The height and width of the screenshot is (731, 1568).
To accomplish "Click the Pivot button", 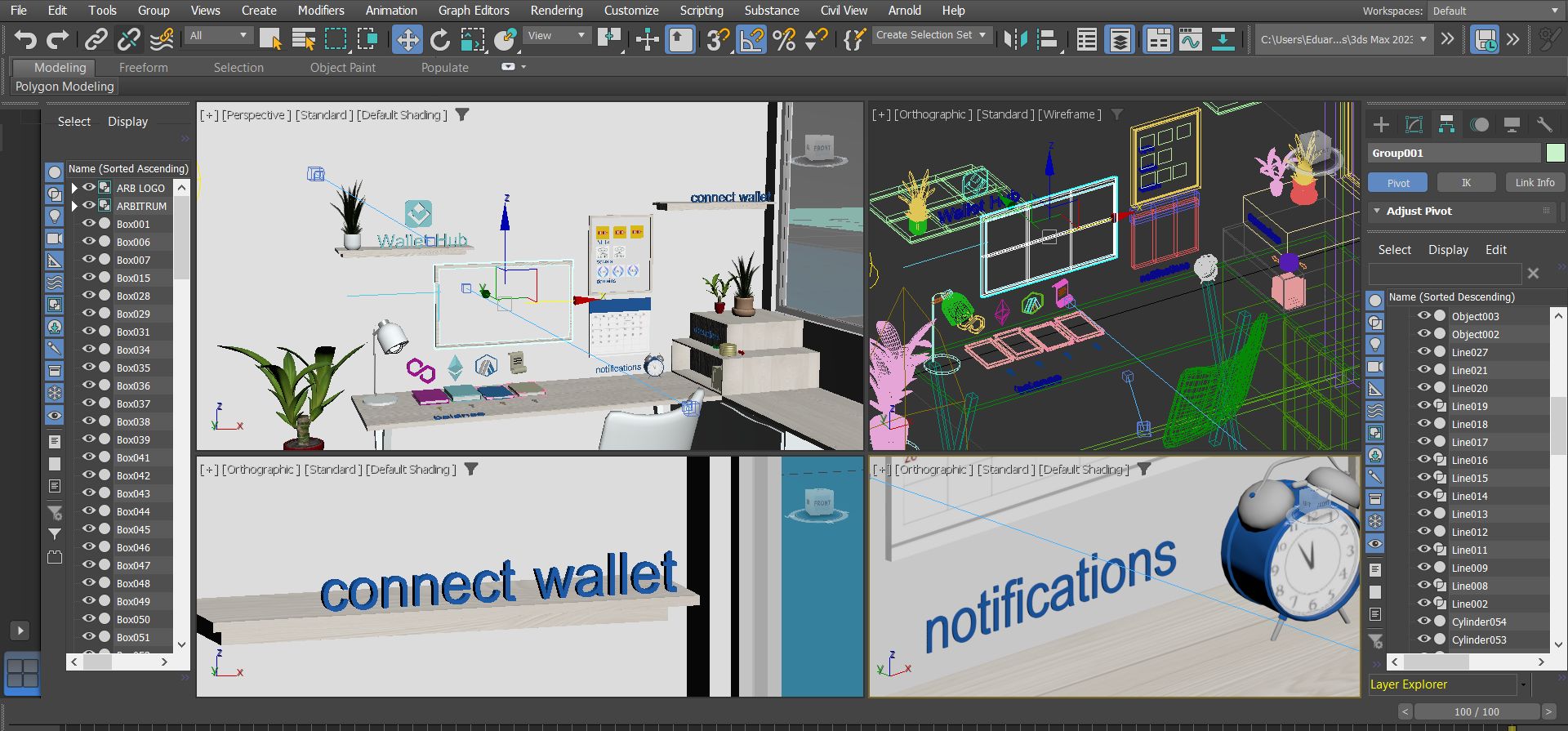I will pyautogui.click(x=1398, y=183).
